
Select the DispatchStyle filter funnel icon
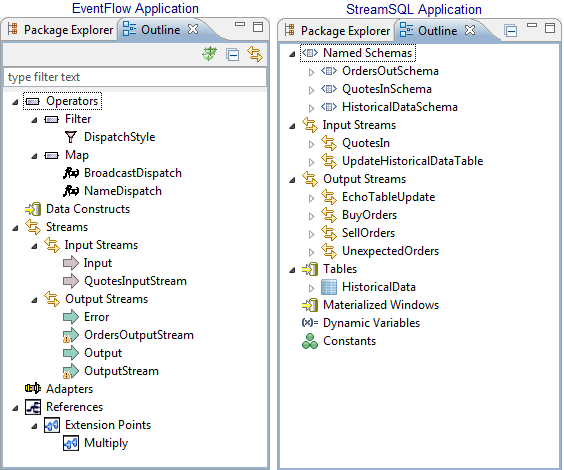71,137
